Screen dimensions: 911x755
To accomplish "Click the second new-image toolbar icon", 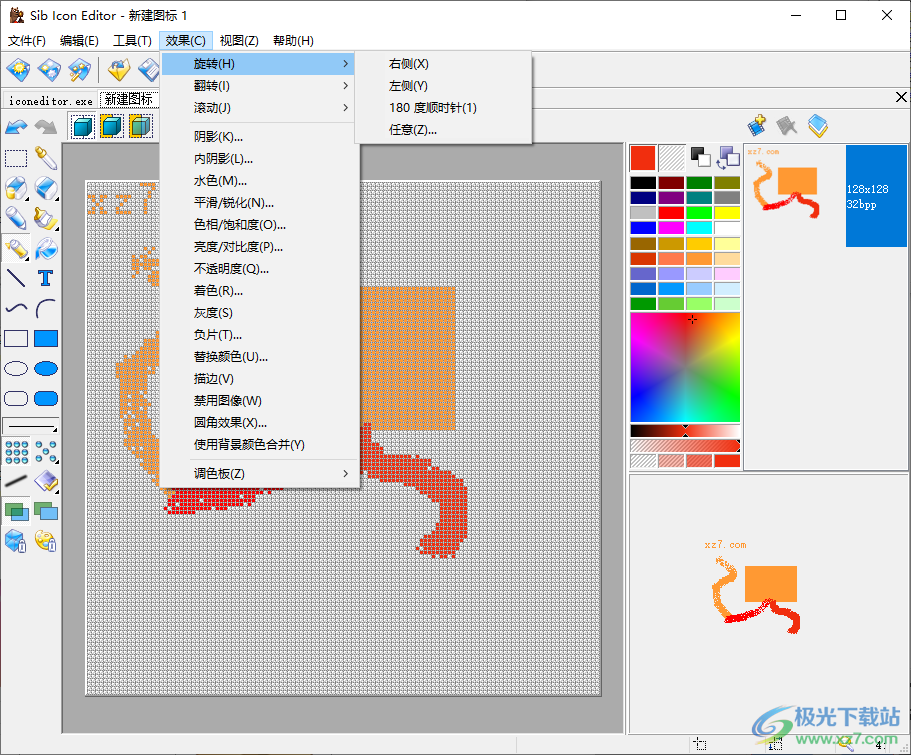I will (x=49, y=70).
